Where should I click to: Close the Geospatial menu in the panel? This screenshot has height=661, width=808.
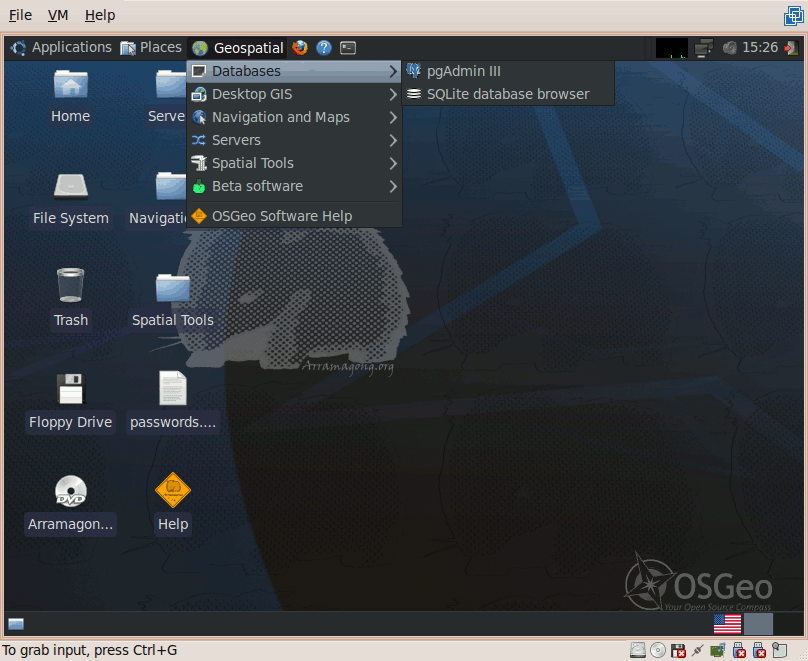pyautogui.click(x=237, y=48)
